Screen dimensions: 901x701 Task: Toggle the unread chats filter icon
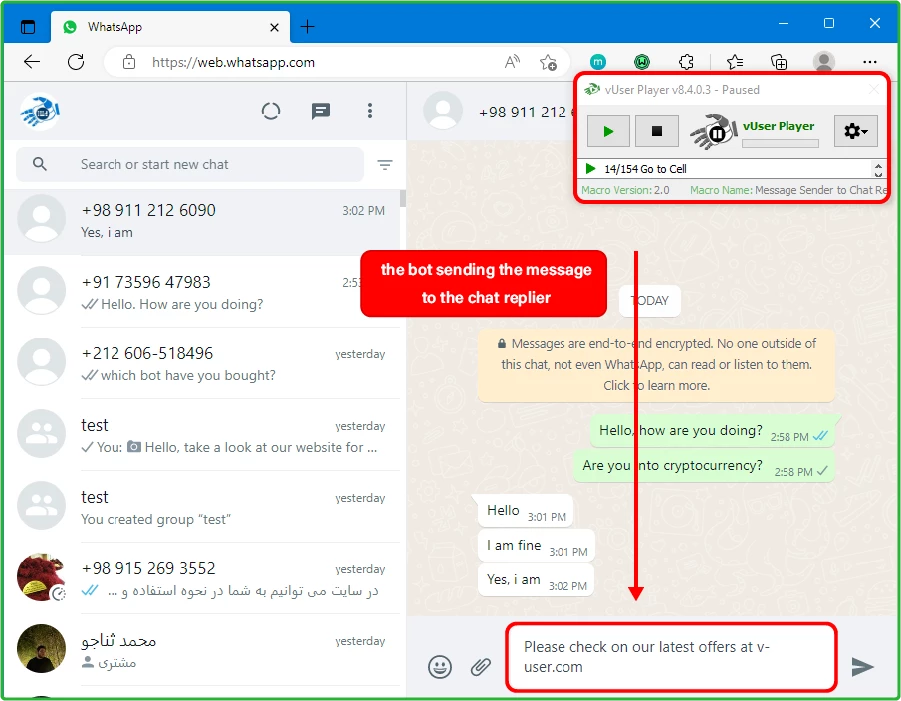(x=384, y=165)
